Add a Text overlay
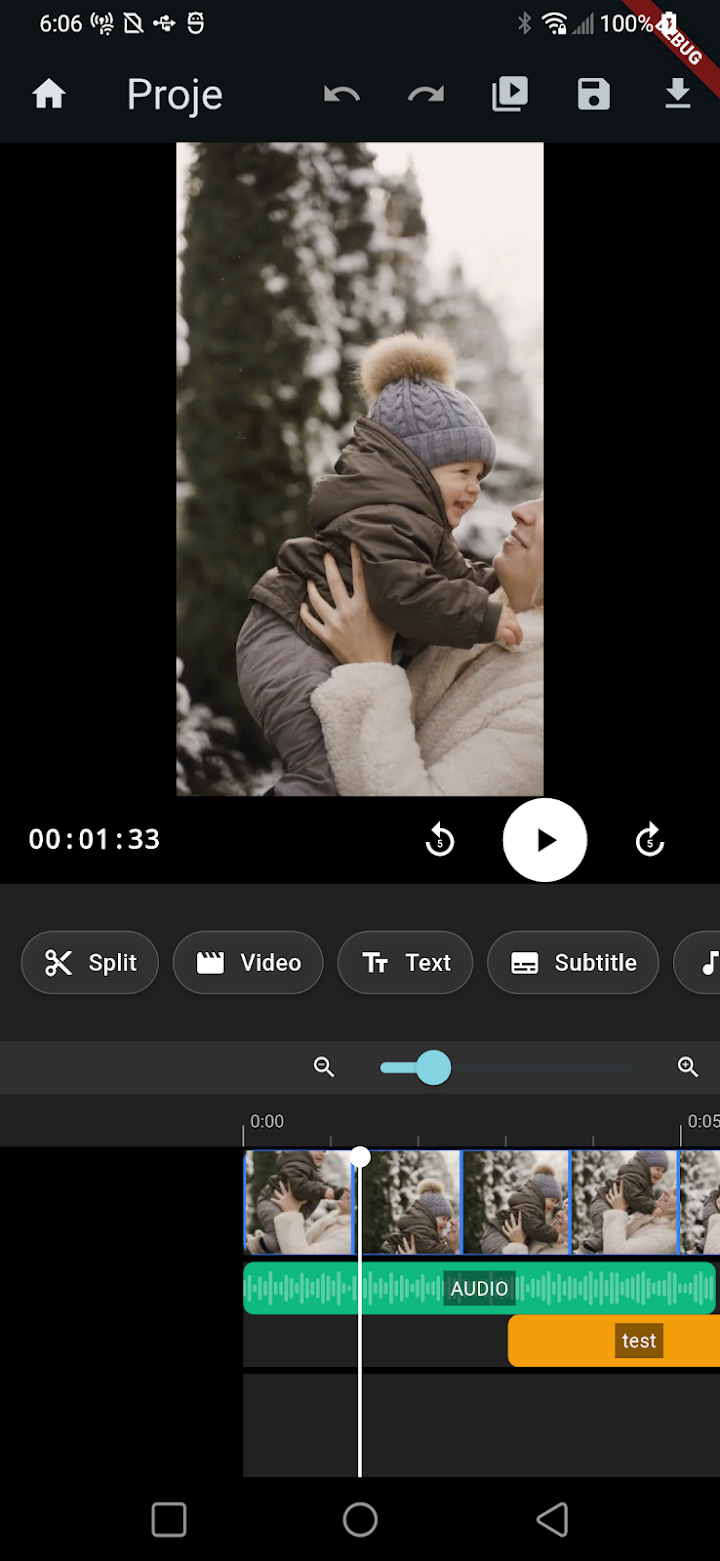The height and width of the screenshot is (1561, 720). [x=405, y=962]
